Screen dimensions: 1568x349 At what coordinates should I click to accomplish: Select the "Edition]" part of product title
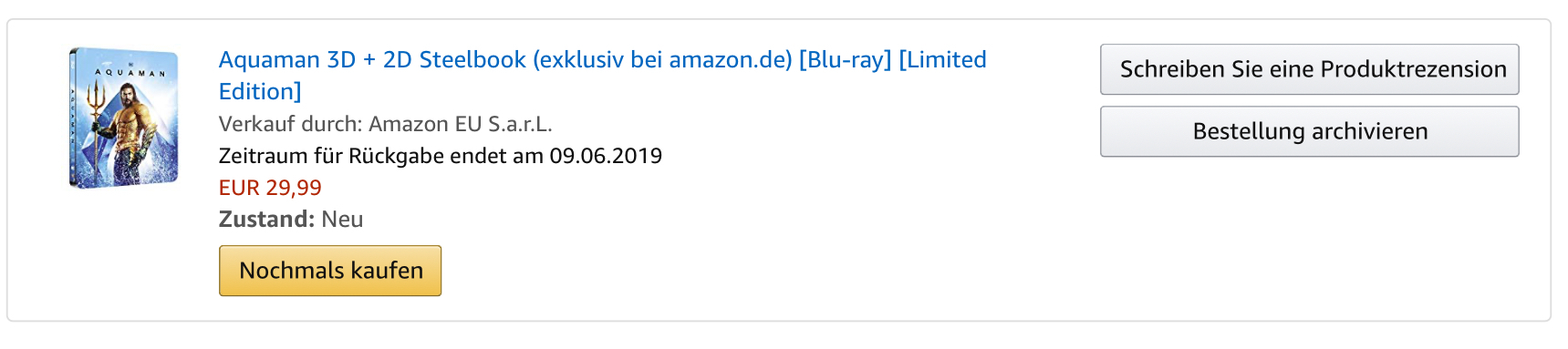coord(260,92)
